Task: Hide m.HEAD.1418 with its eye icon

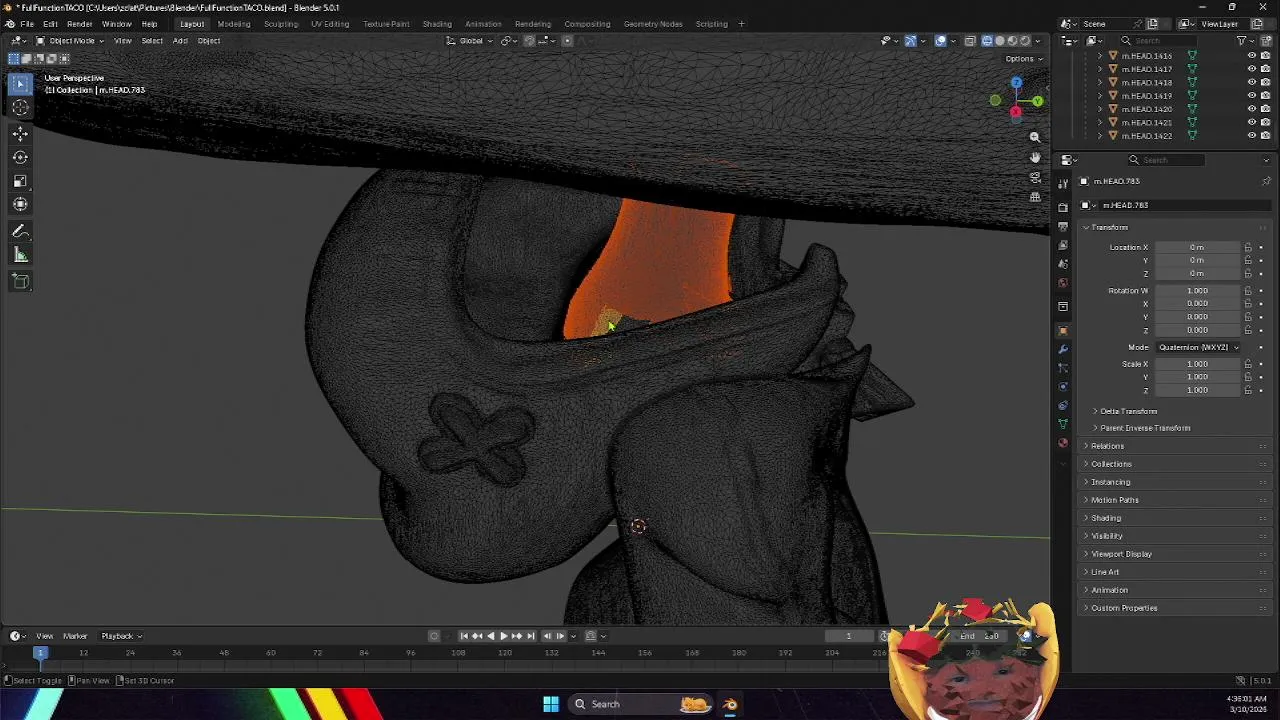Action: (1251, 83)
